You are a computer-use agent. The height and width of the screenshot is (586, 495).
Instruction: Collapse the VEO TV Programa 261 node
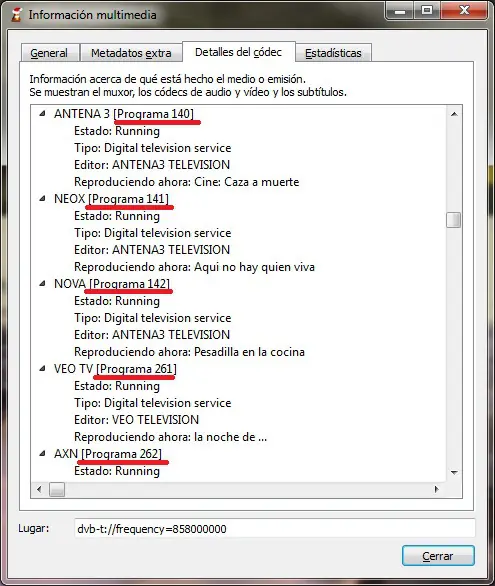43,368
